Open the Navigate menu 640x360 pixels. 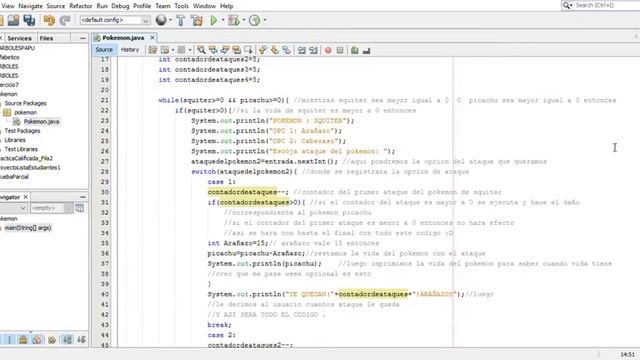pyautogui.click(x=30, y=6)
